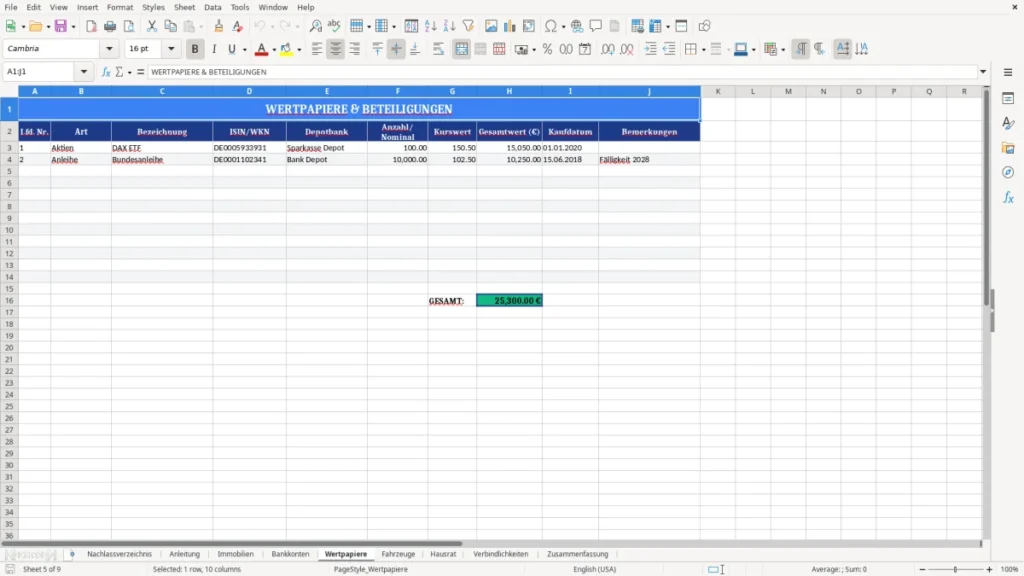This screenshot has height=576, width=1024.
Task: Toggle Align Left
Action: (317, 49)
